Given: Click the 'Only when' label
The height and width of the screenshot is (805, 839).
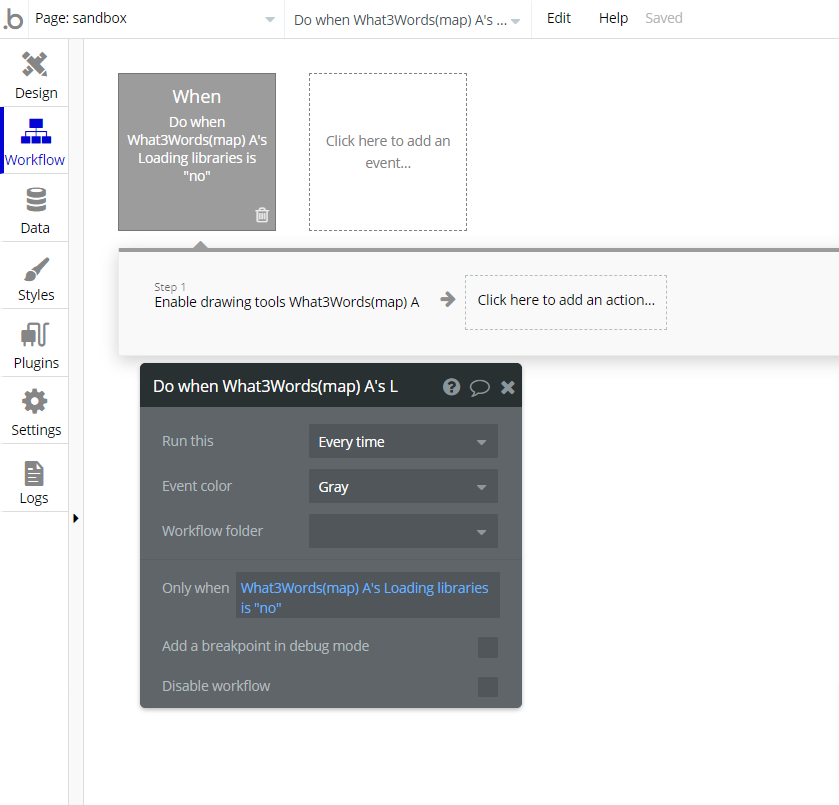Looking at the screenshot, I should 195,588.
